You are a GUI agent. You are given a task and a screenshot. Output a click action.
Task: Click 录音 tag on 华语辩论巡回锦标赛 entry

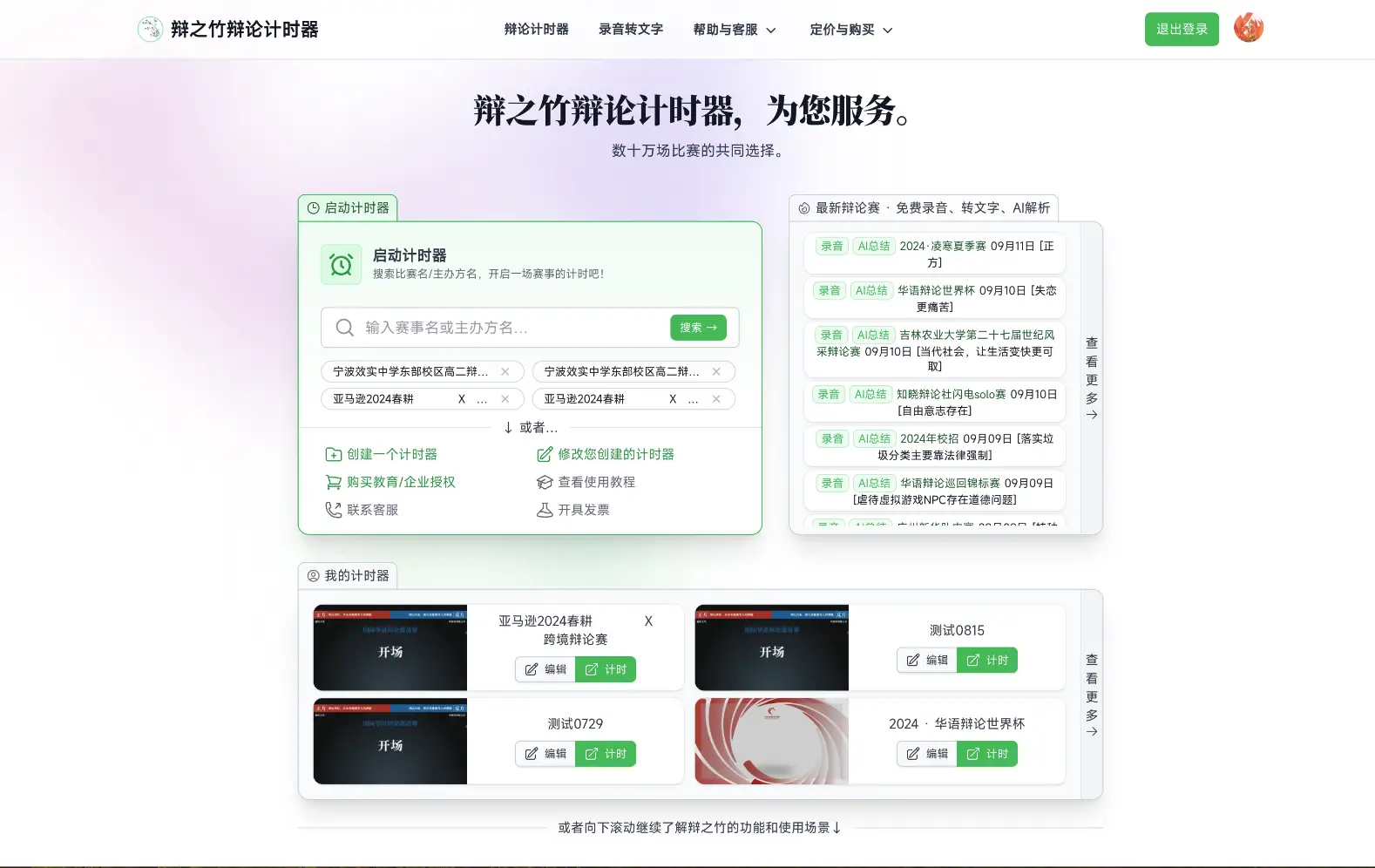pos(832,484)
